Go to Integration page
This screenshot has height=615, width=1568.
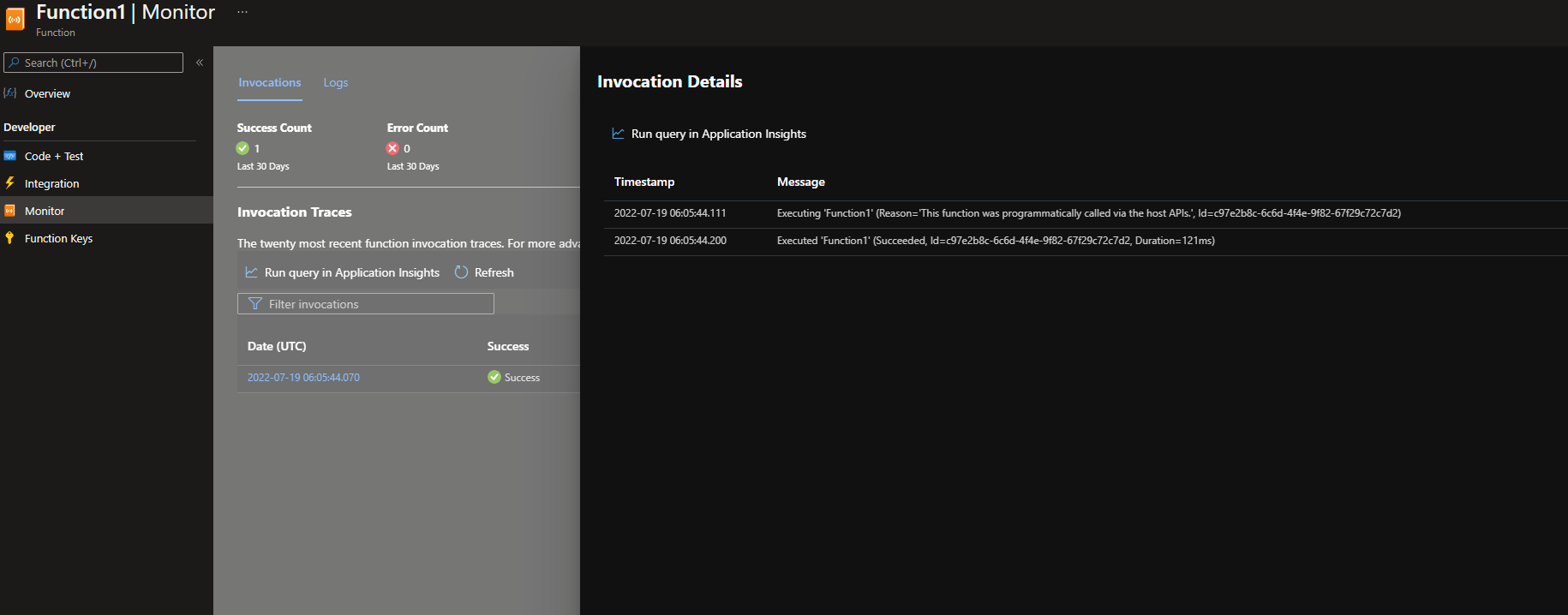point(51,183)
